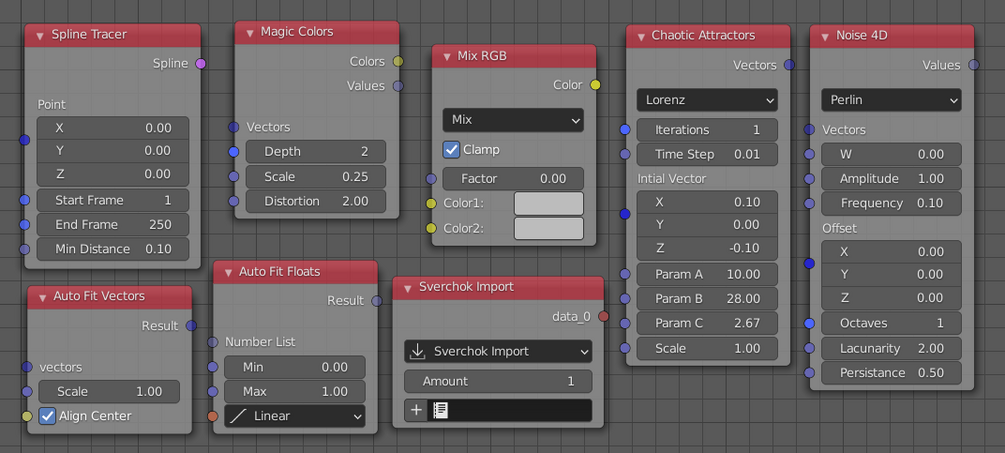Image resolution: width=1005 pixels, height=453 pixels.
Task: Click the Scale field in Auto Fit Vectors
Action: (109, 391)
